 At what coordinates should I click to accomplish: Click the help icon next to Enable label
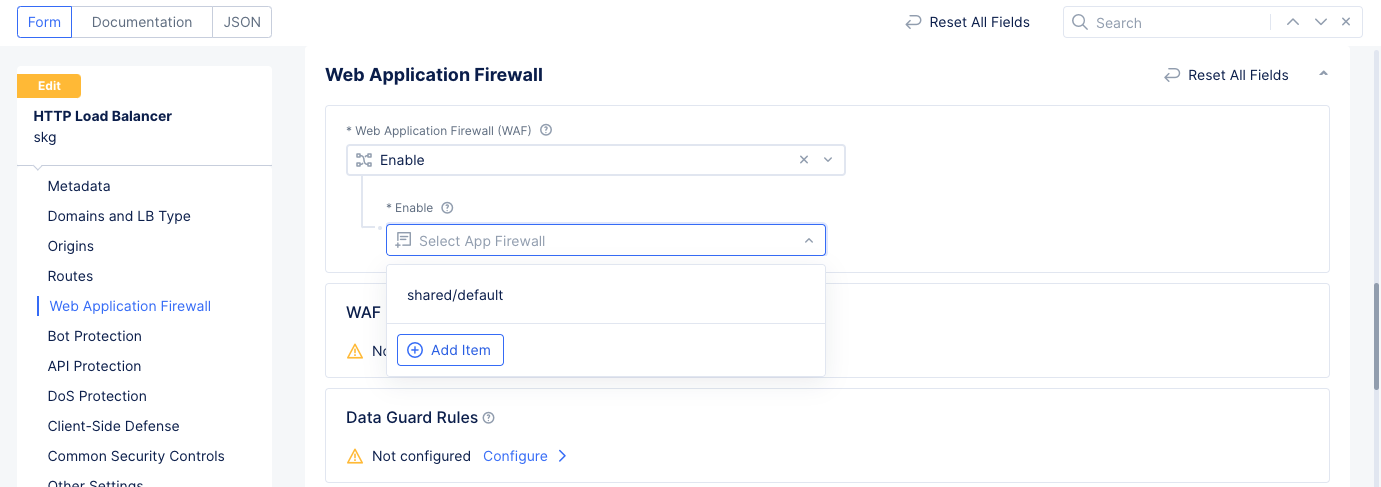(447, 208)
